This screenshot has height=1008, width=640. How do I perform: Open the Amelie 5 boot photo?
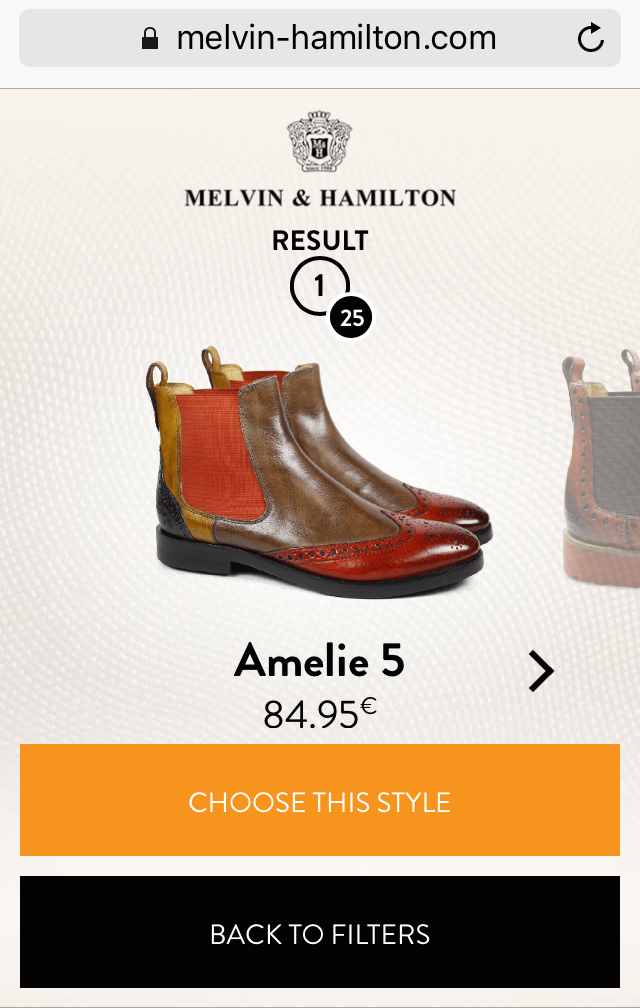coord(320,472)
